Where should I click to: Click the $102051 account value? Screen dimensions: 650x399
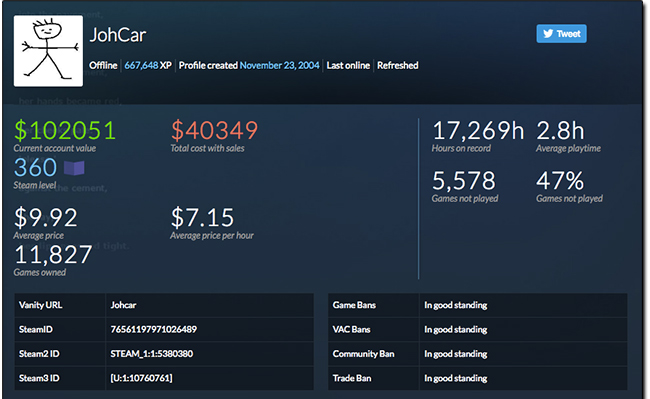tap(65, 131)
